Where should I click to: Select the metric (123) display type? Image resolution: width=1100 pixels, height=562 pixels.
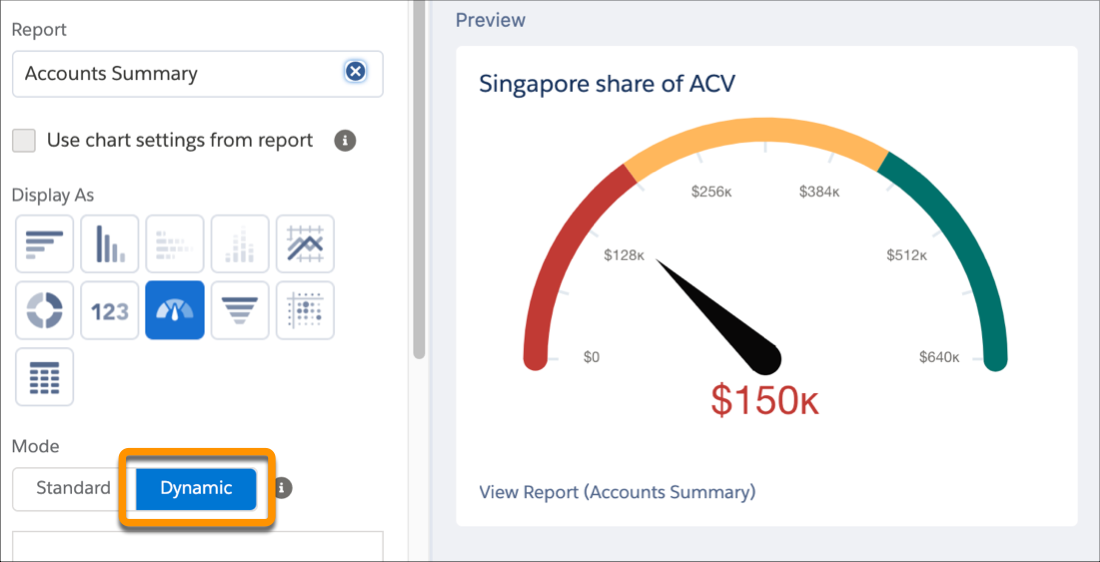point(110,310)
